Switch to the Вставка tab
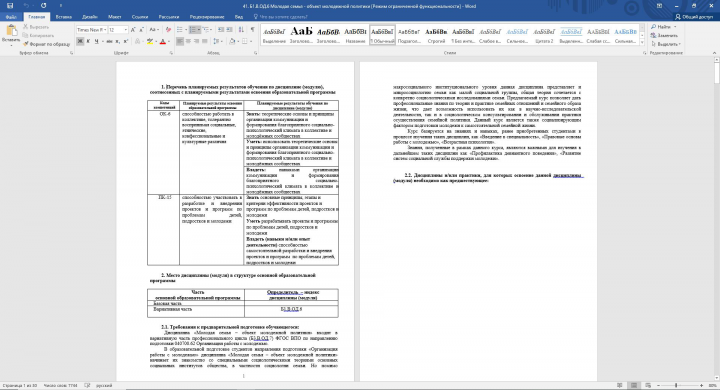 63,17
